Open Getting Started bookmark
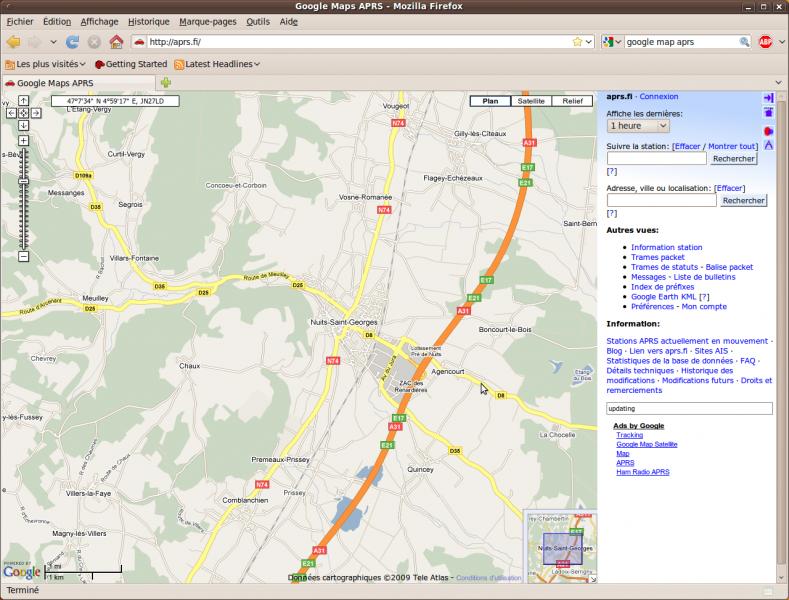 pos(131,64)
